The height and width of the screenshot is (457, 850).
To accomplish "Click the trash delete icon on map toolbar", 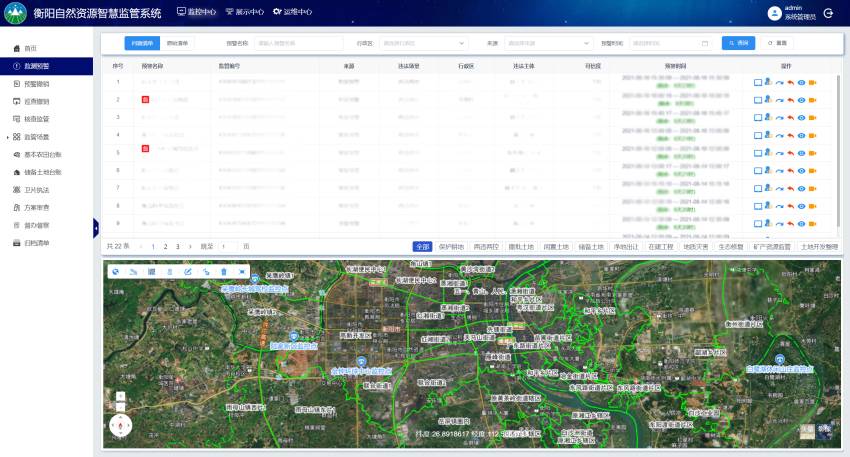I will (x=223, y=272).
